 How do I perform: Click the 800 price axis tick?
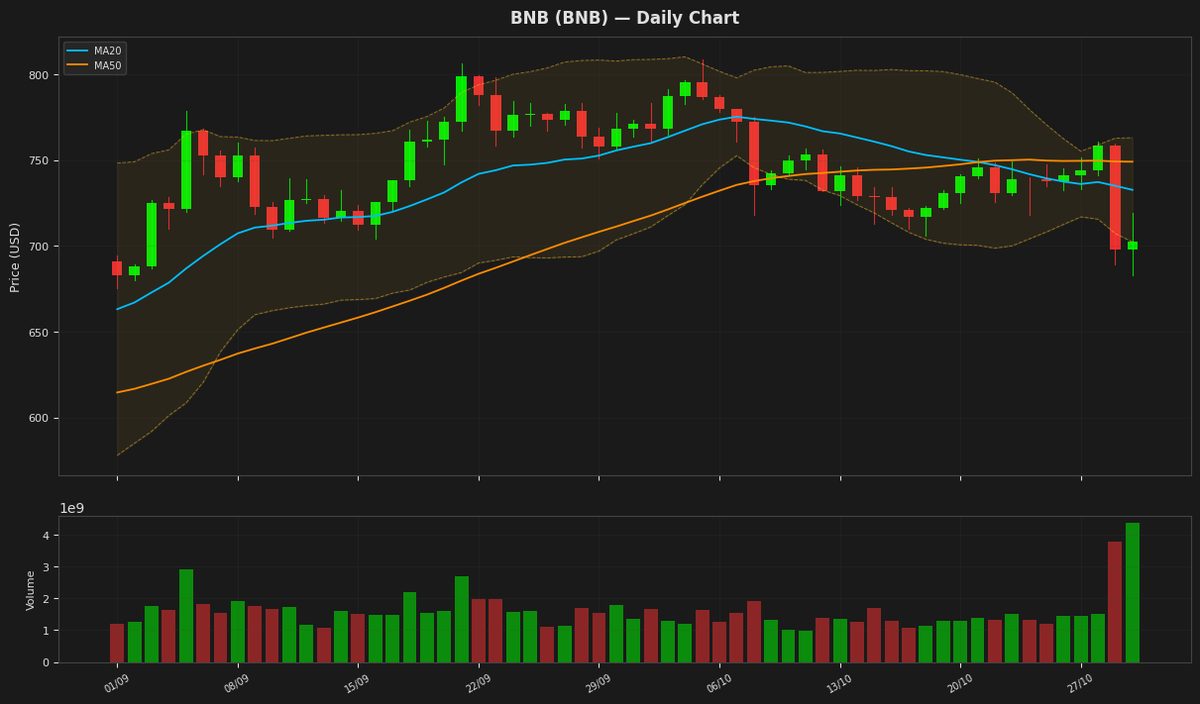[x=39, y=76]
